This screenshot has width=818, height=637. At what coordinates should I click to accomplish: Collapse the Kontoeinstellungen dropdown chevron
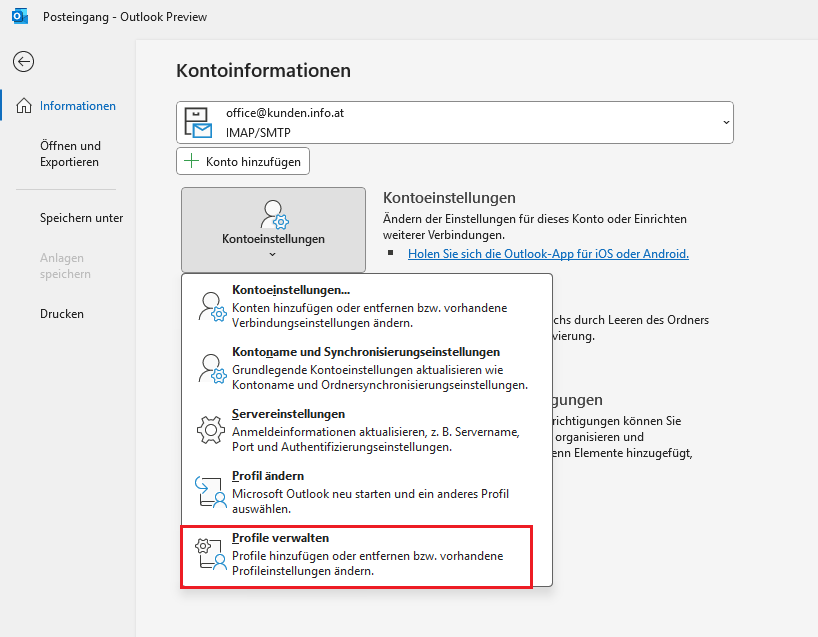click(272, 255)
